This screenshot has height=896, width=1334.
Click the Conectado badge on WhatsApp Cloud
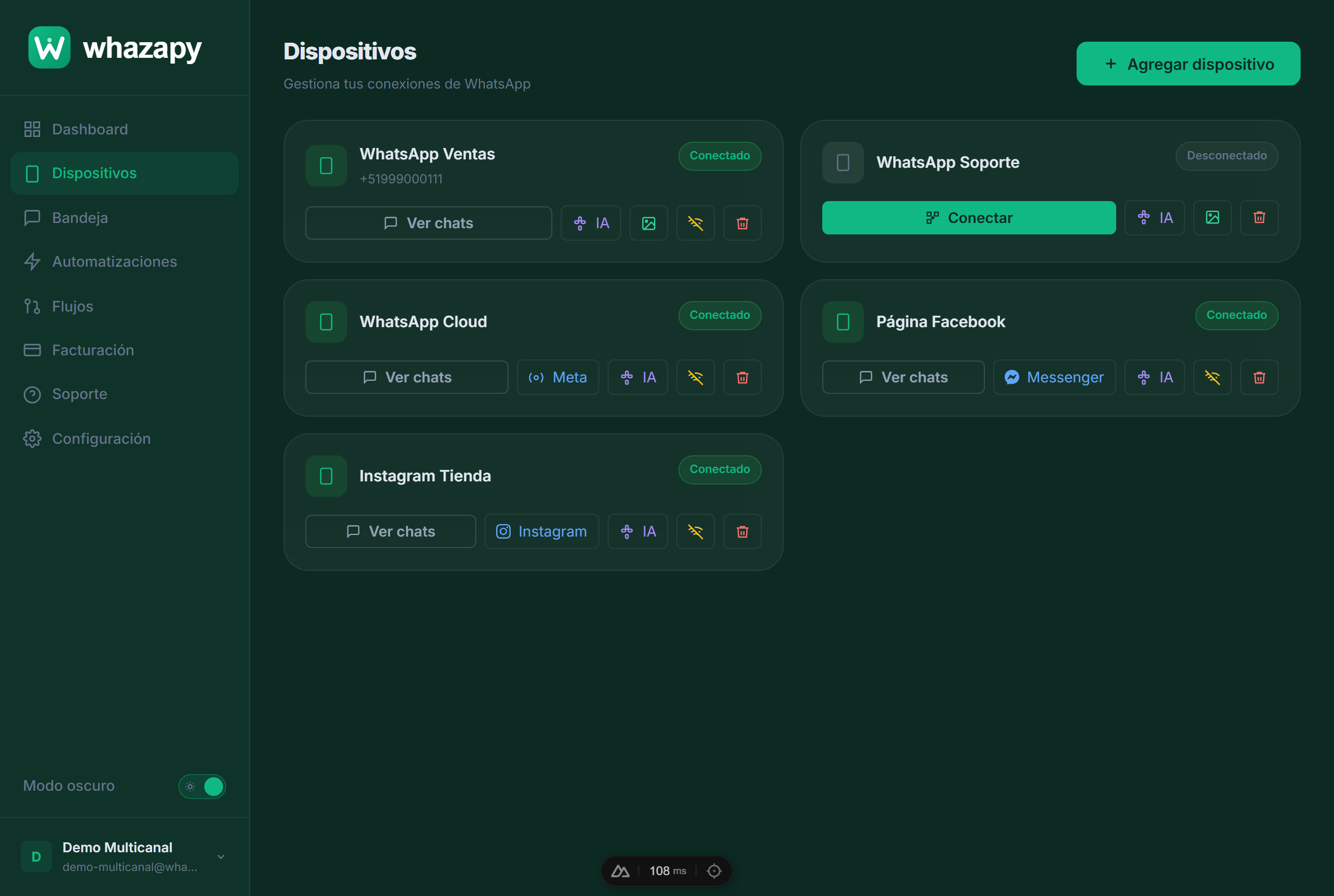(720, 316)
